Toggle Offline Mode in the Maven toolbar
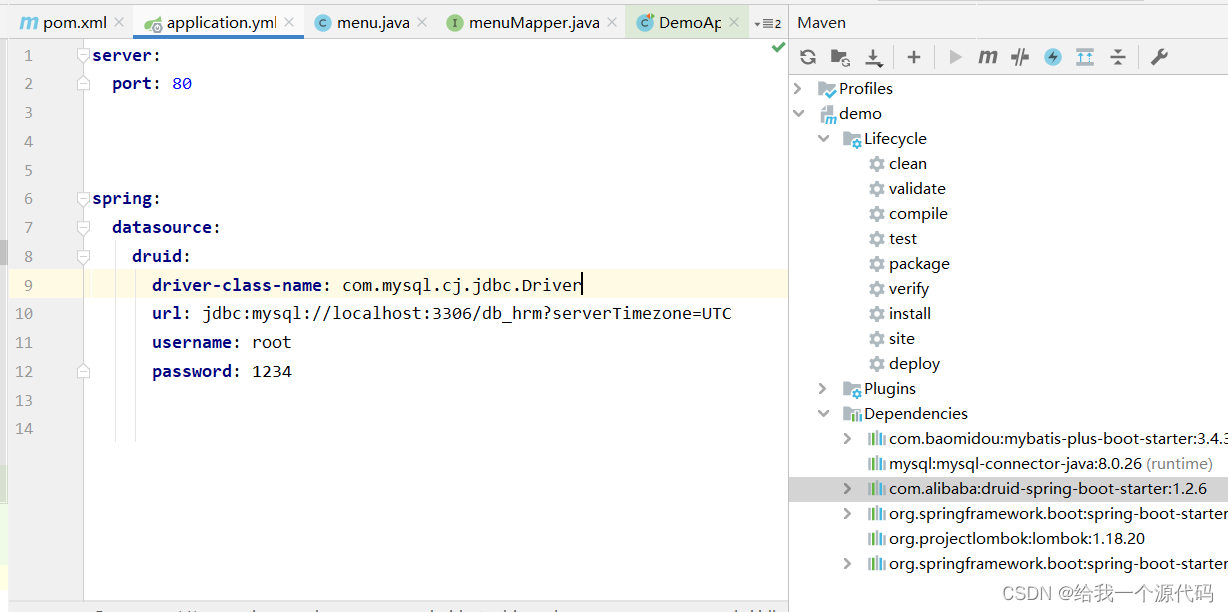The height and width of the screenshot is (612, 1228). 1052,57
